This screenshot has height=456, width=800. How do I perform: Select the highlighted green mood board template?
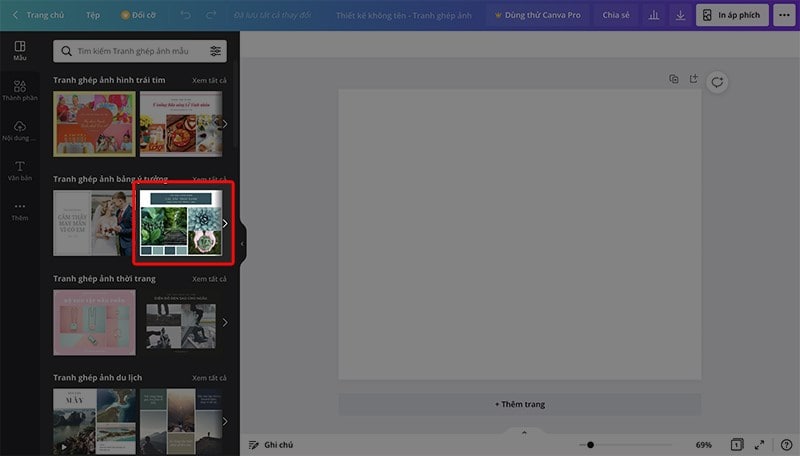point(181,223)
